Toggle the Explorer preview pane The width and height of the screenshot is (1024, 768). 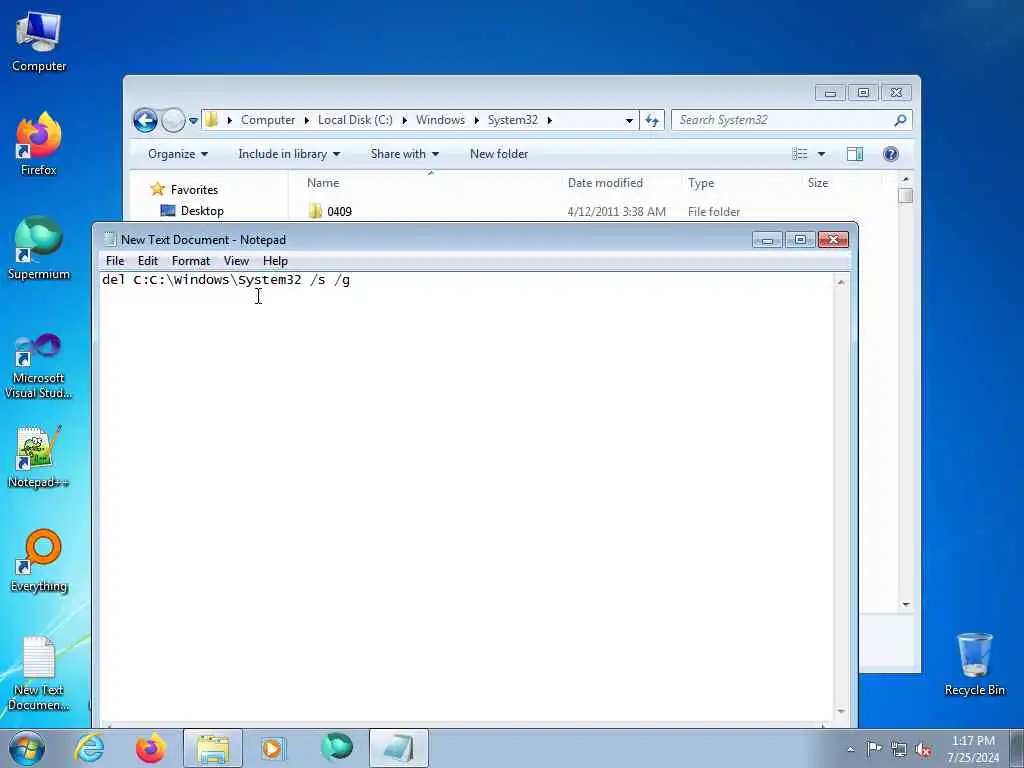click(855, 154)
